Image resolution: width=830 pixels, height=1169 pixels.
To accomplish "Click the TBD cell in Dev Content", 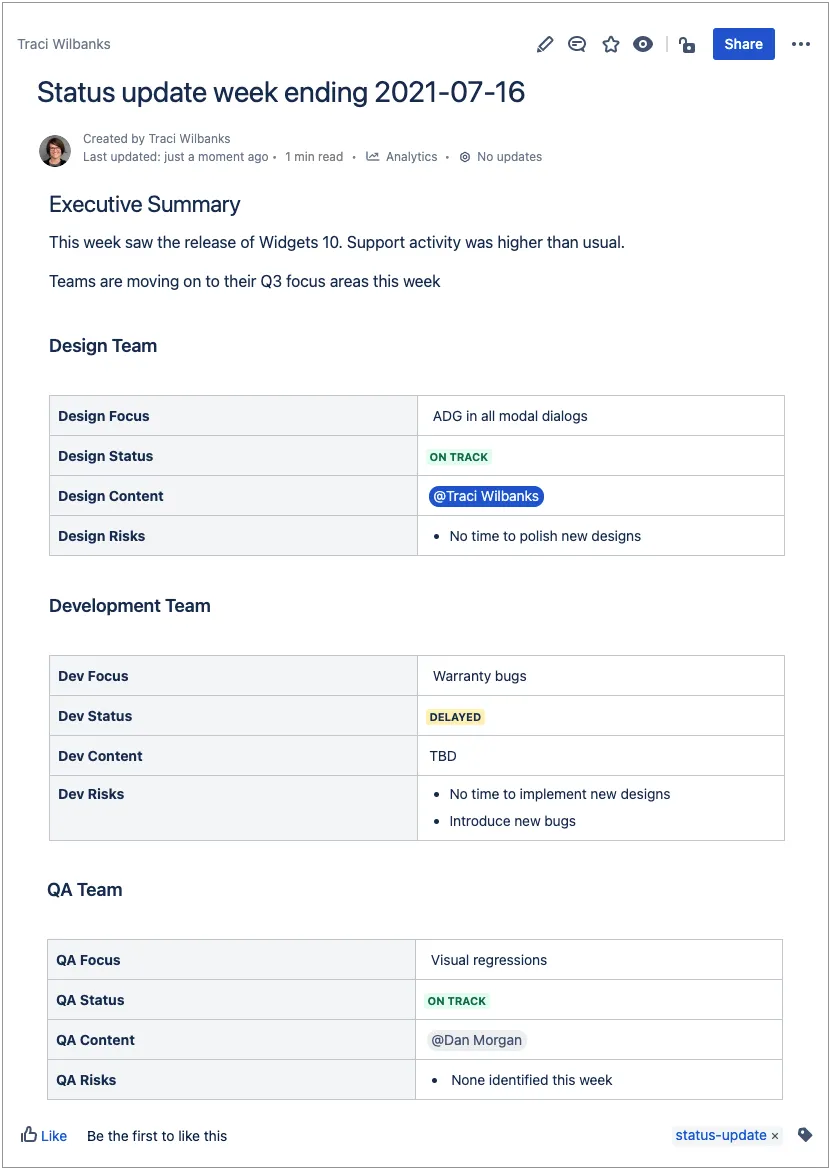I will [601, 756].
